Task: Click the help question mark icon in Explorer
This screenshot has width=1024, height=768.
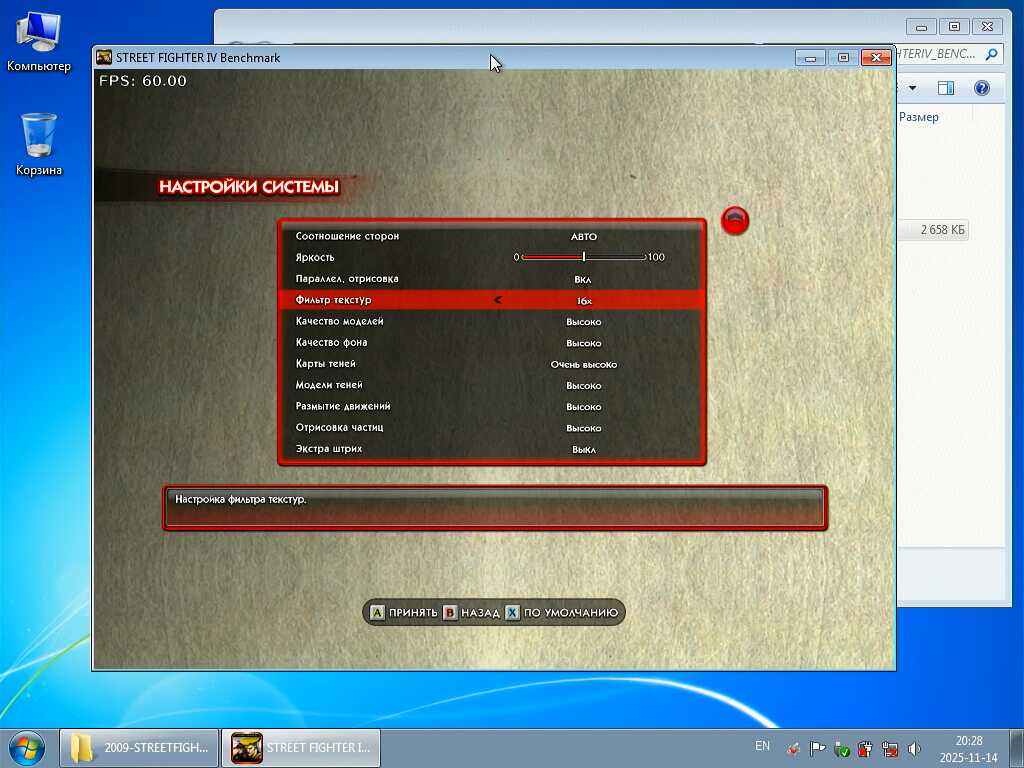Action: (982, 88)
